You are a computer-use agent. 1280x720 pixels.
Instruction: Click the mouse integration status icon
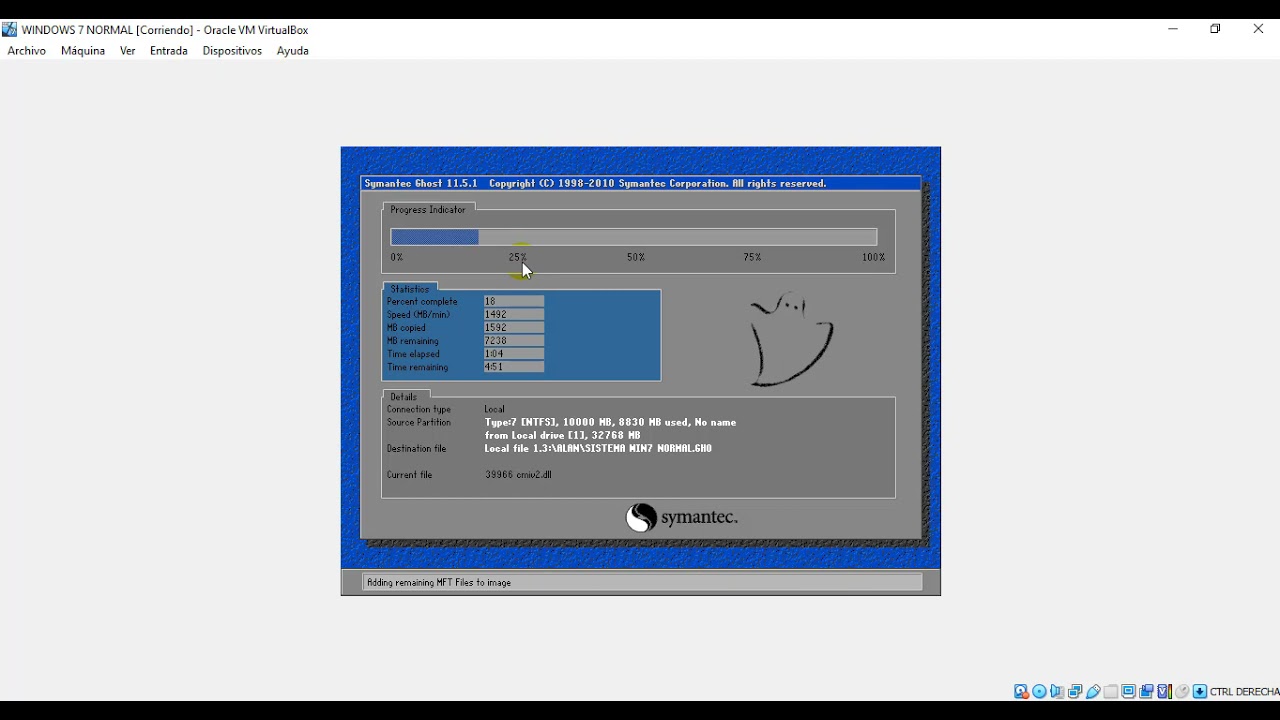pyautogui.click(x=1182, y=691)
